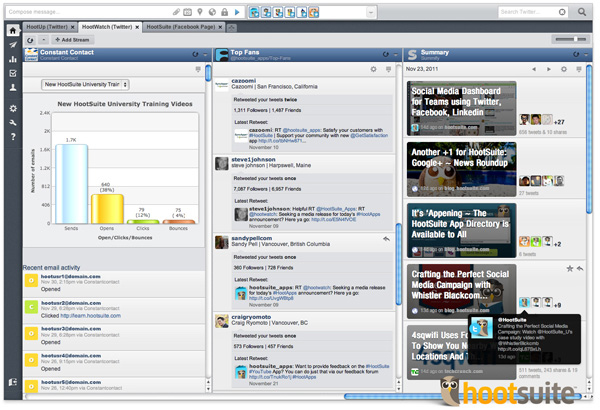Click the comment icon in Constant Contact stream

tap(198, 69)
